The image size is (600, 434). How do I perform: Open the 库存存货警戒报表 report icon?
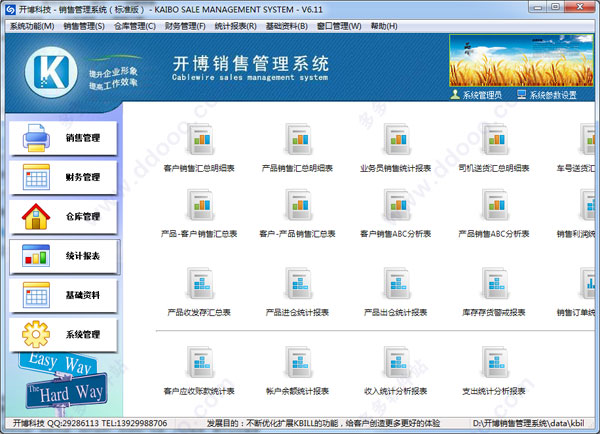[x=495, y=284]
